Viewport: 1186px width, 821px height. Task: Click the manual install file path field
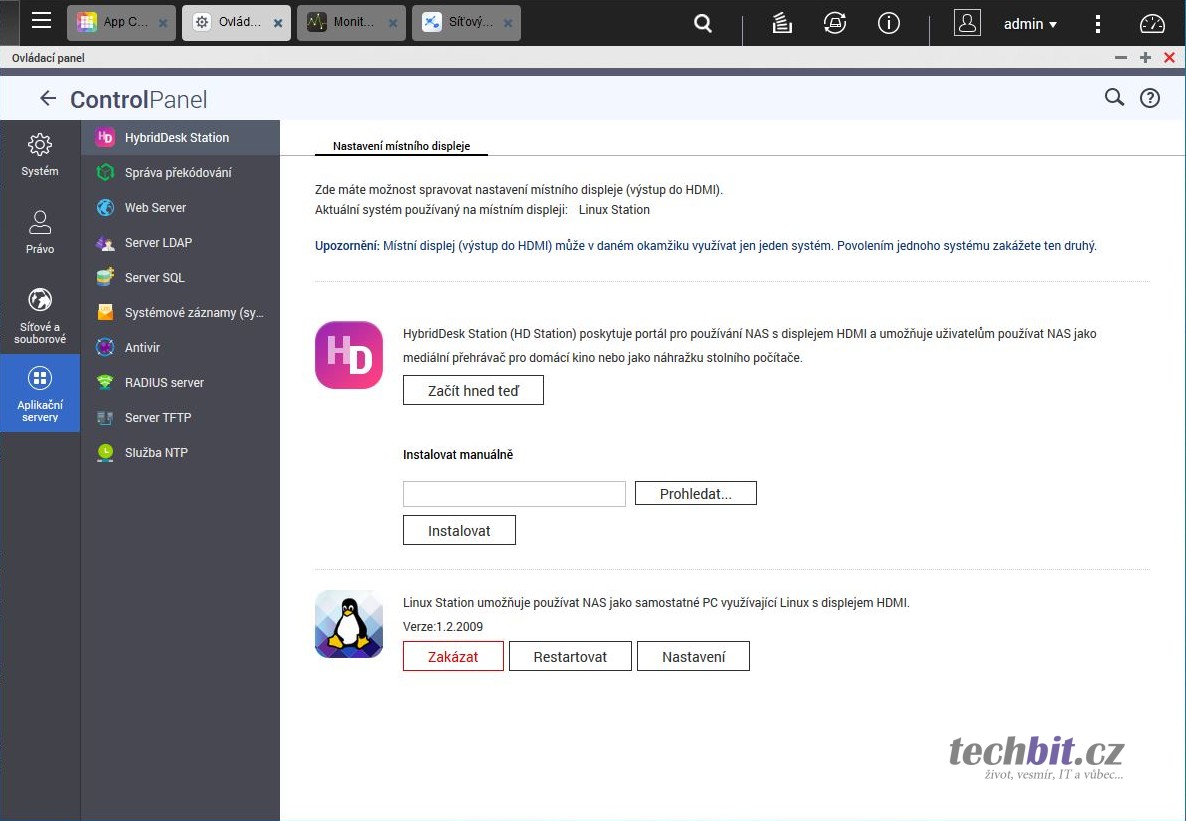point(514,494)
